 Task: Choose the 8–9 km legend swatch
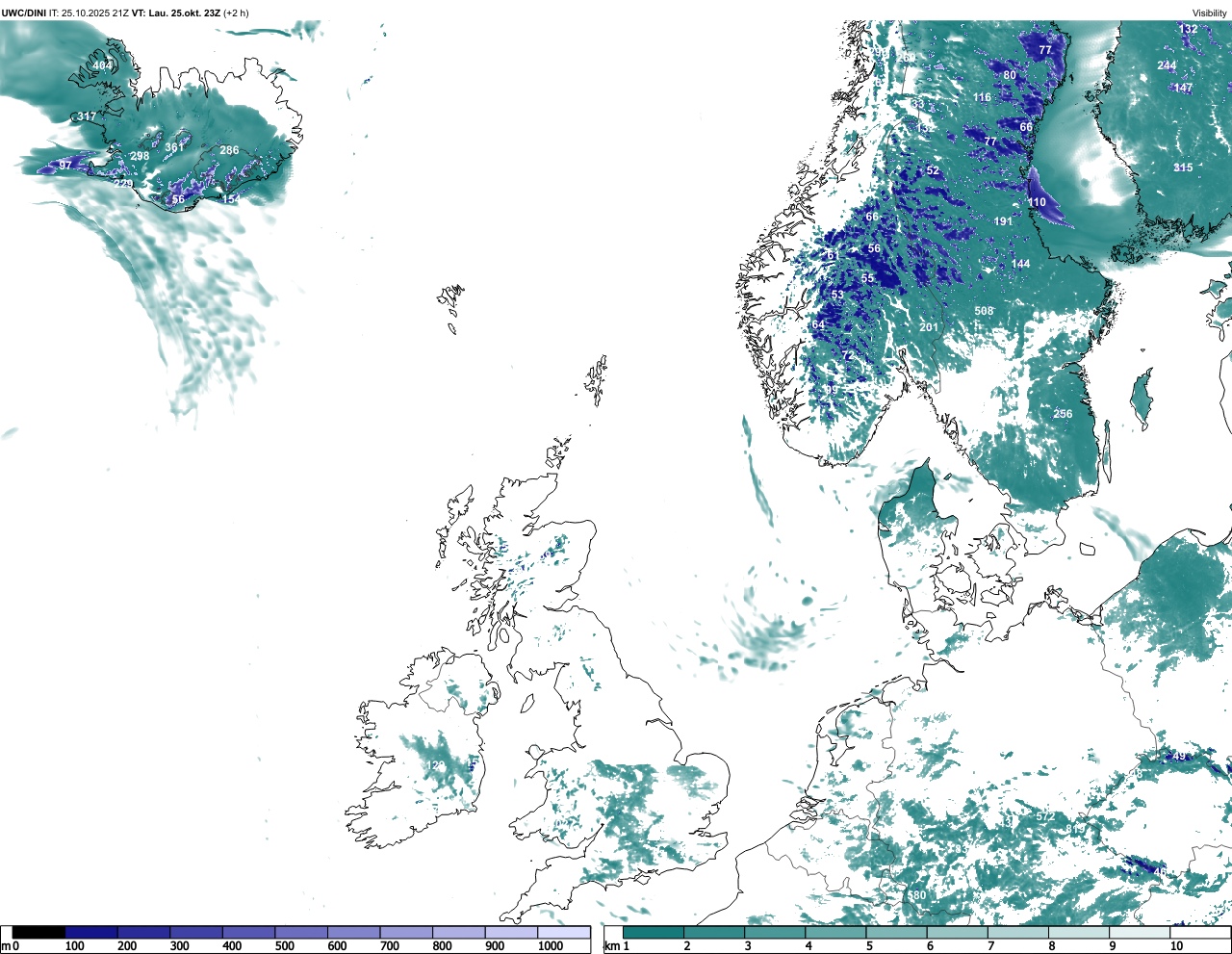point(1080,932)
